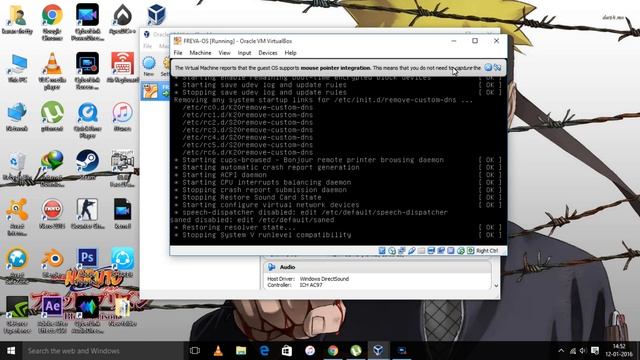Click USB devices indicator in status bar
640x360 pixels.
coord(411,251)
